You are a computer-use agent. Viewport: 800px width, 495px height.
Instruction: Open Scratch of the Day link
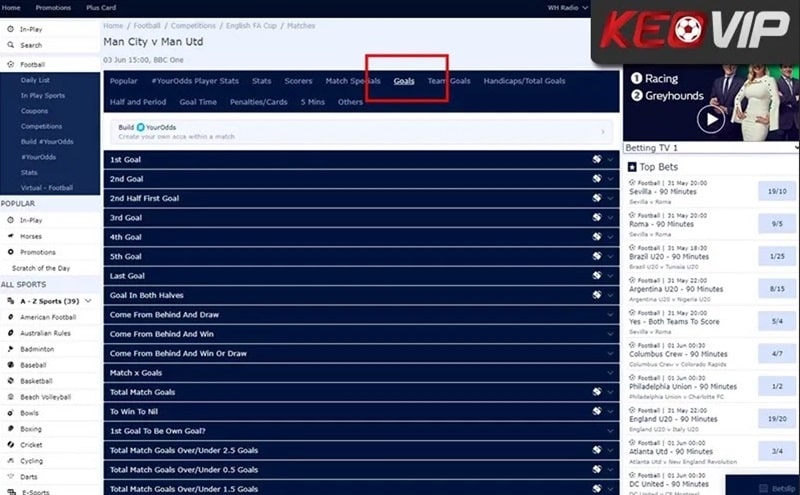[41, 268]
